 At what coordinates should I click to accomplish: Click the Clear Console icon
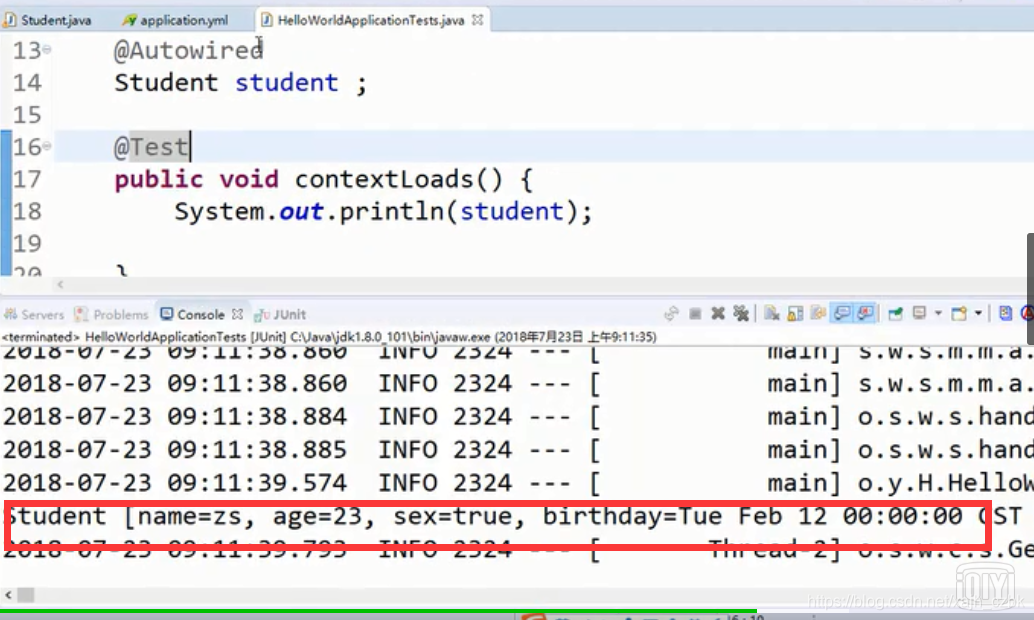(x=771, y=311)
